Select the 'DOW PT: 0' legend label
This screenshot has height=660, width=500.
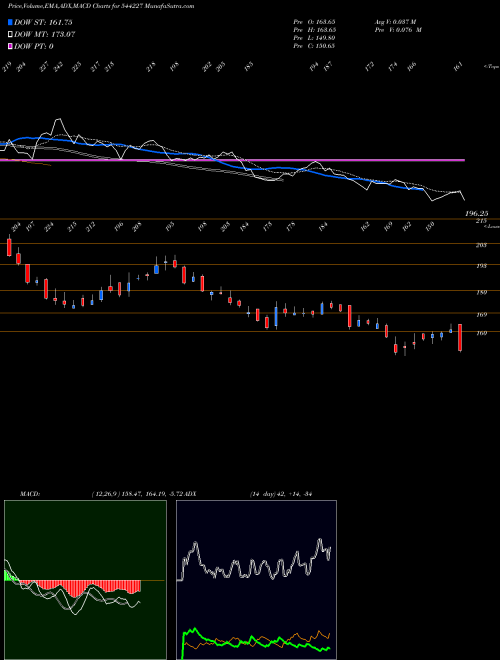click(34, 46)
